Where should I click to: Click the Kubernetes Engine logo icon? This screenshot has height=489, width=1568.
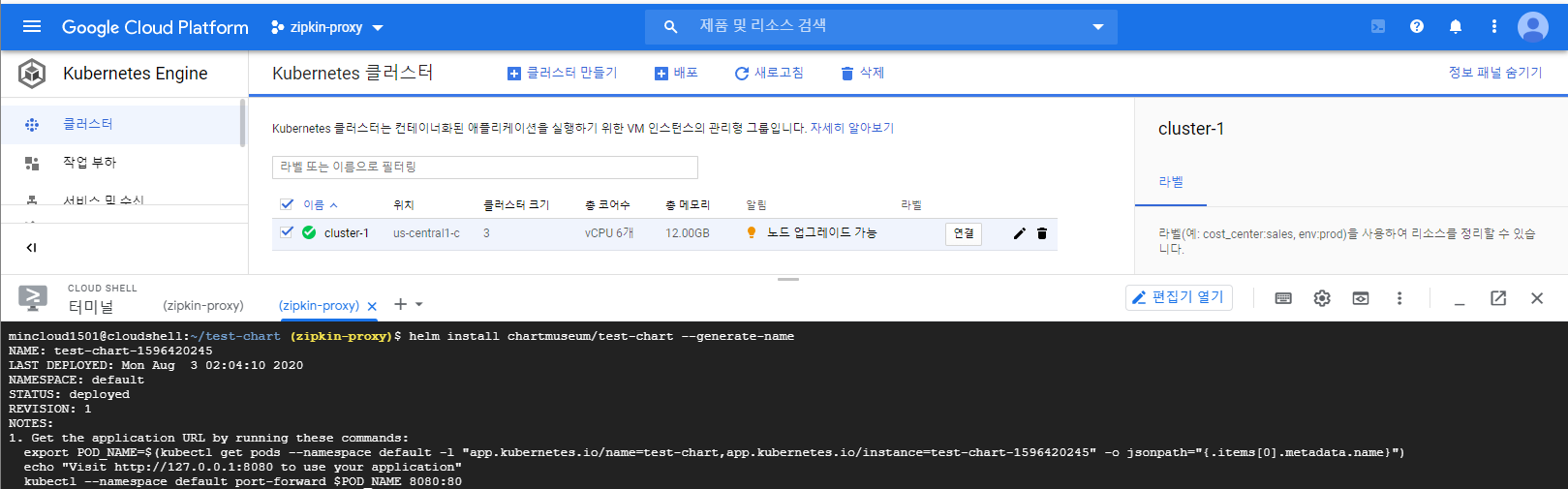click(32, 74)
